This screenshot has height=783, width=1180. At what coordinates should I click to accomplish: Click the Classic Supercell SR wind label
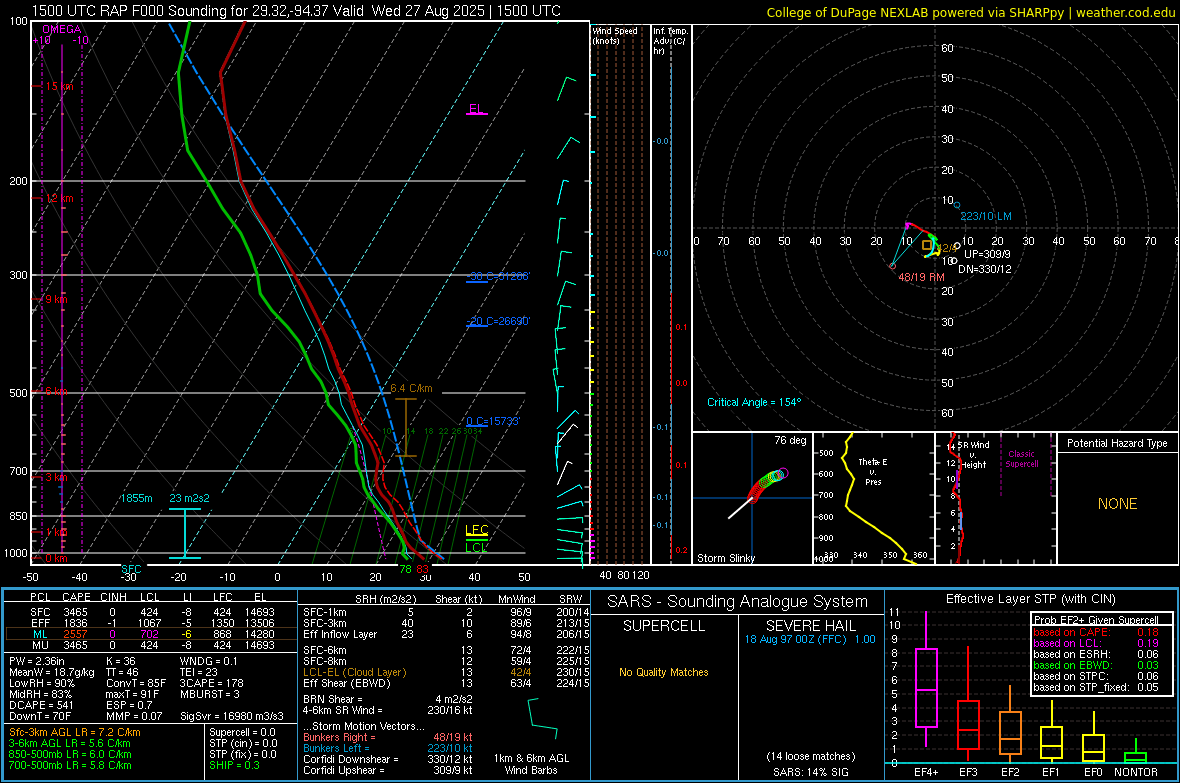tap(1021, 459)
